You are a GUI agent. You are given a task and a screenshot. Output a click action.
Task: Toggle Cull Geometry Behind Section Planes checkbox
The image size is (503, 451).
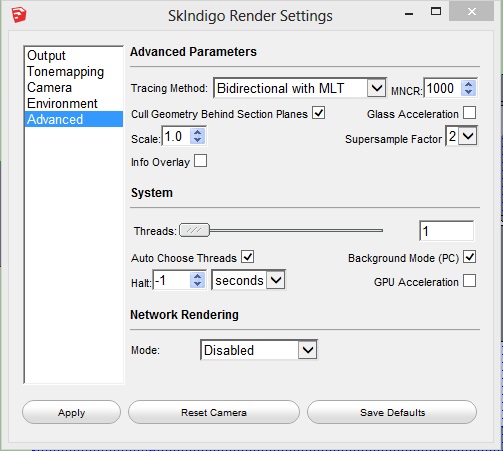(x=319, y=113)
